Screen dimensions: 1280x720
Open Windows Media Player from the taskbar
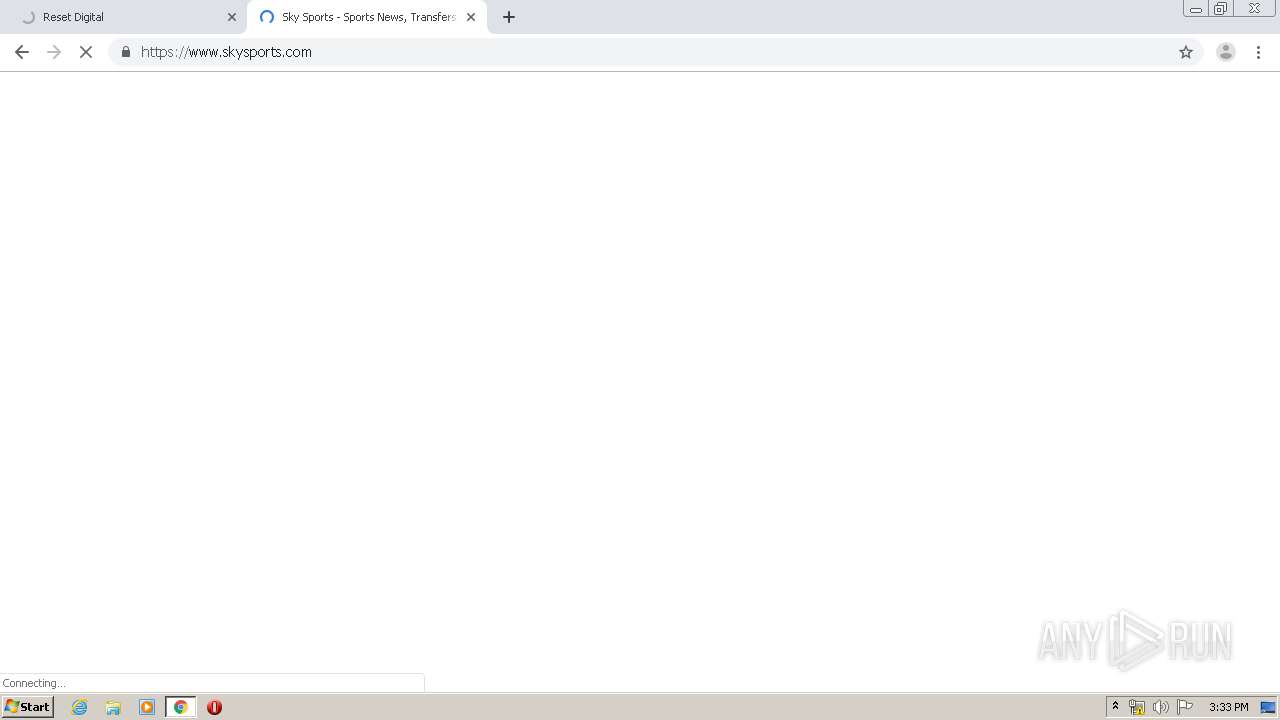(x=147, y=707)
